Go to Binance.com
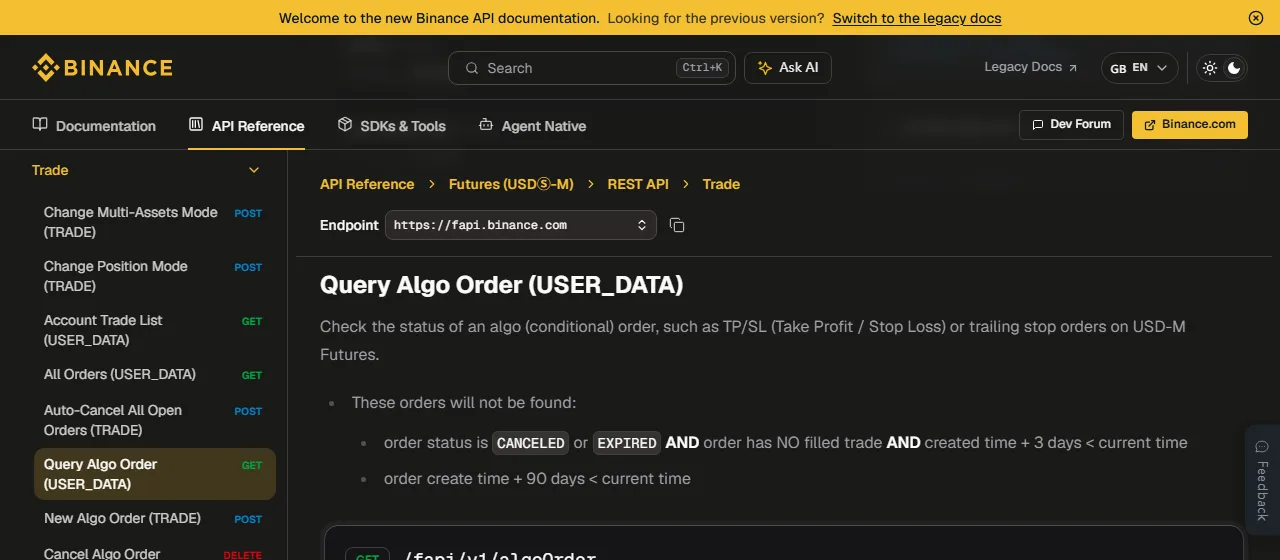The width and height of the screenshot is (1280, 560). point(1190,124)
